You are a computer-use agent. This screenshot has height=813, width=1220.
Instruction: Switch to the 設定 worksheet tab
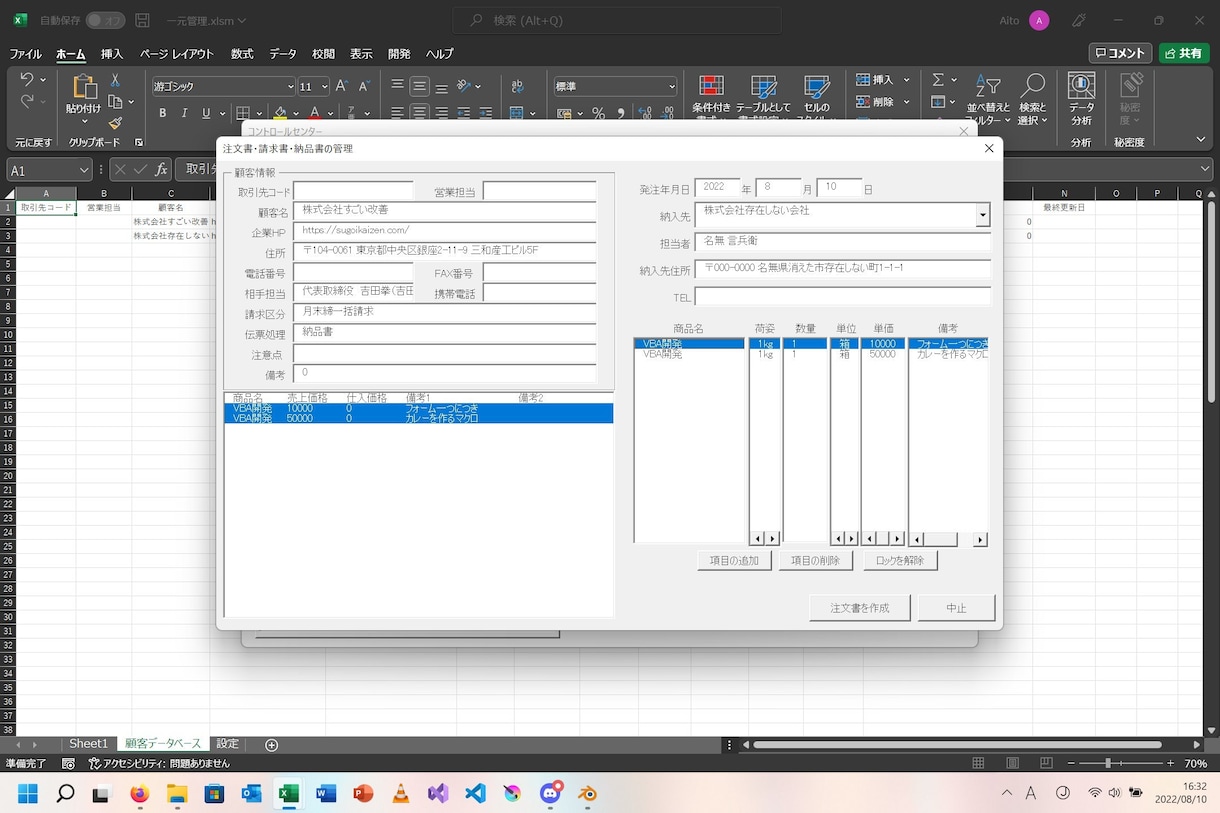pos(228,744)
